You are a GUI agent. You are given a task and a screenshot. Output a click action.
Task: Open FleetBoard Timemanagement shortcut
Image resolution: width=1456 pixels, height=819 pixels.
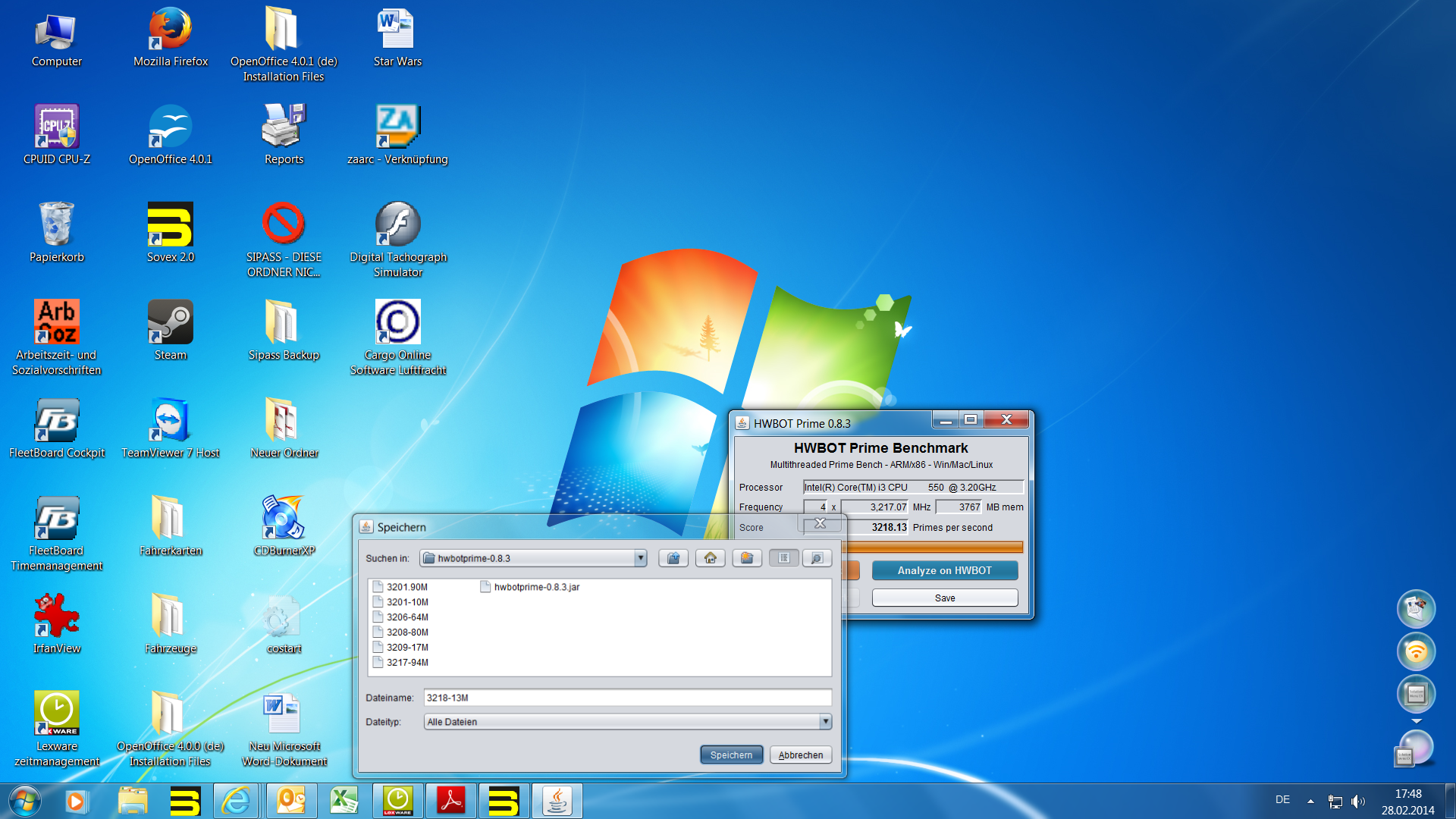click(56, 533)
